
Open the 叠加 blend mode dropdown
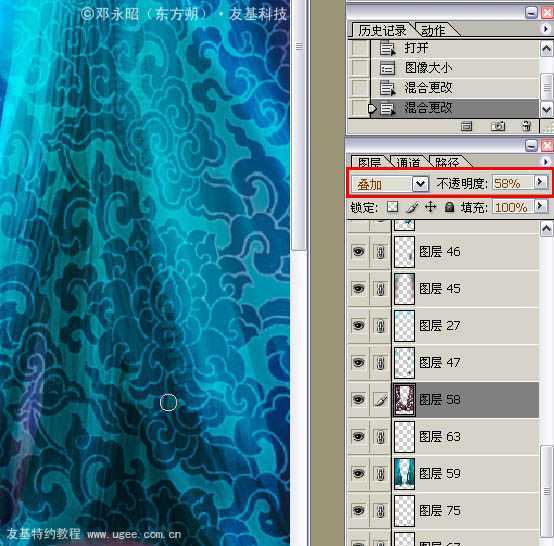click(x=420, y=184)
